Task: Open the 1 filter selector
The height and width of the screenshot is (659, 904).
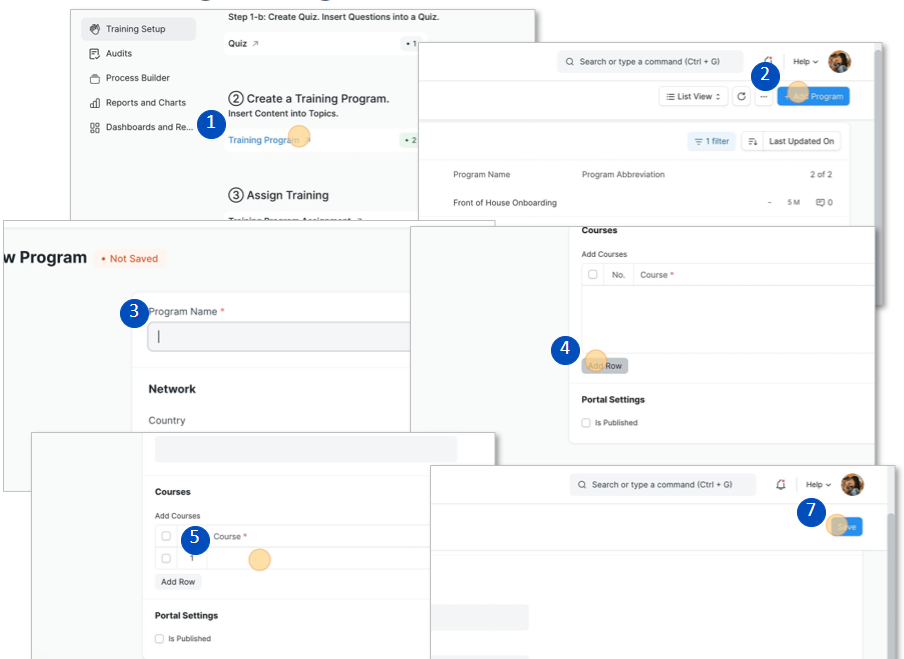Action: point(711,142)
